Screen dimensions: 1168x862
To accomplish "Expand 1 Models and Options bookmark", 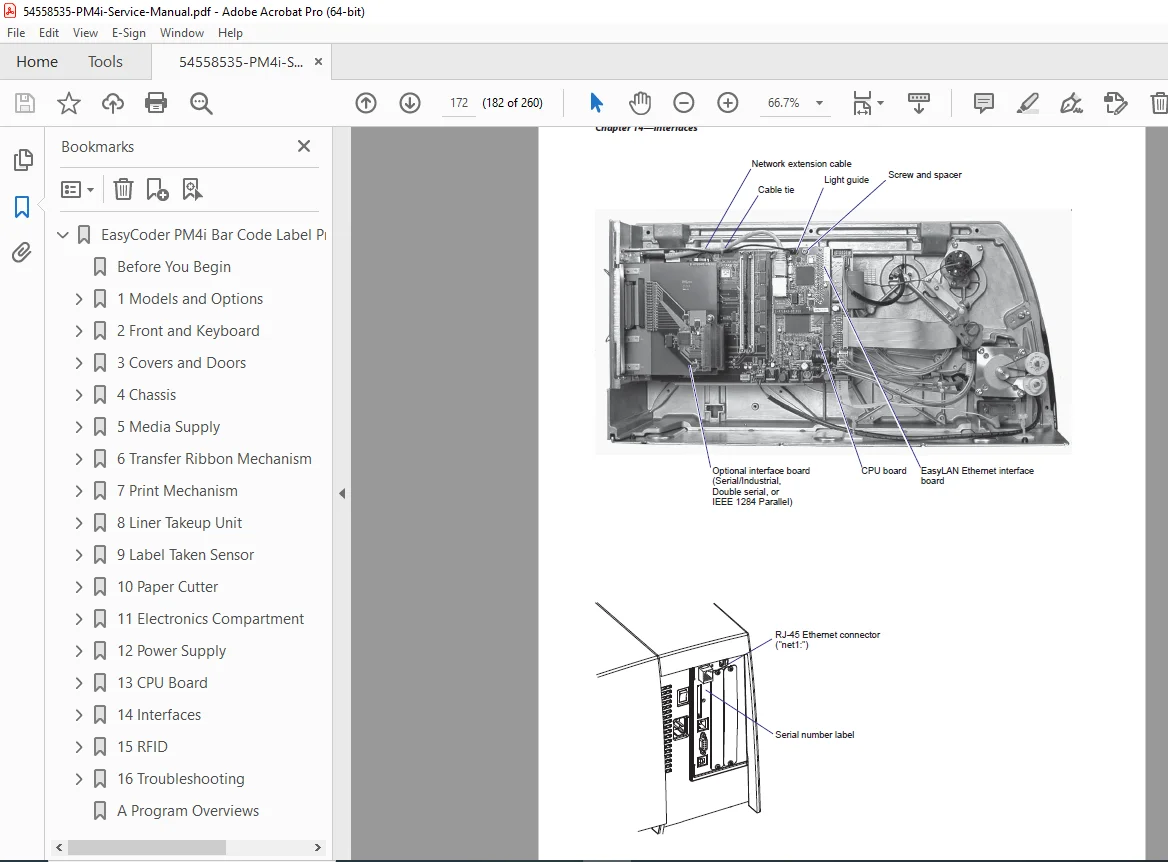I will [79, 299].
